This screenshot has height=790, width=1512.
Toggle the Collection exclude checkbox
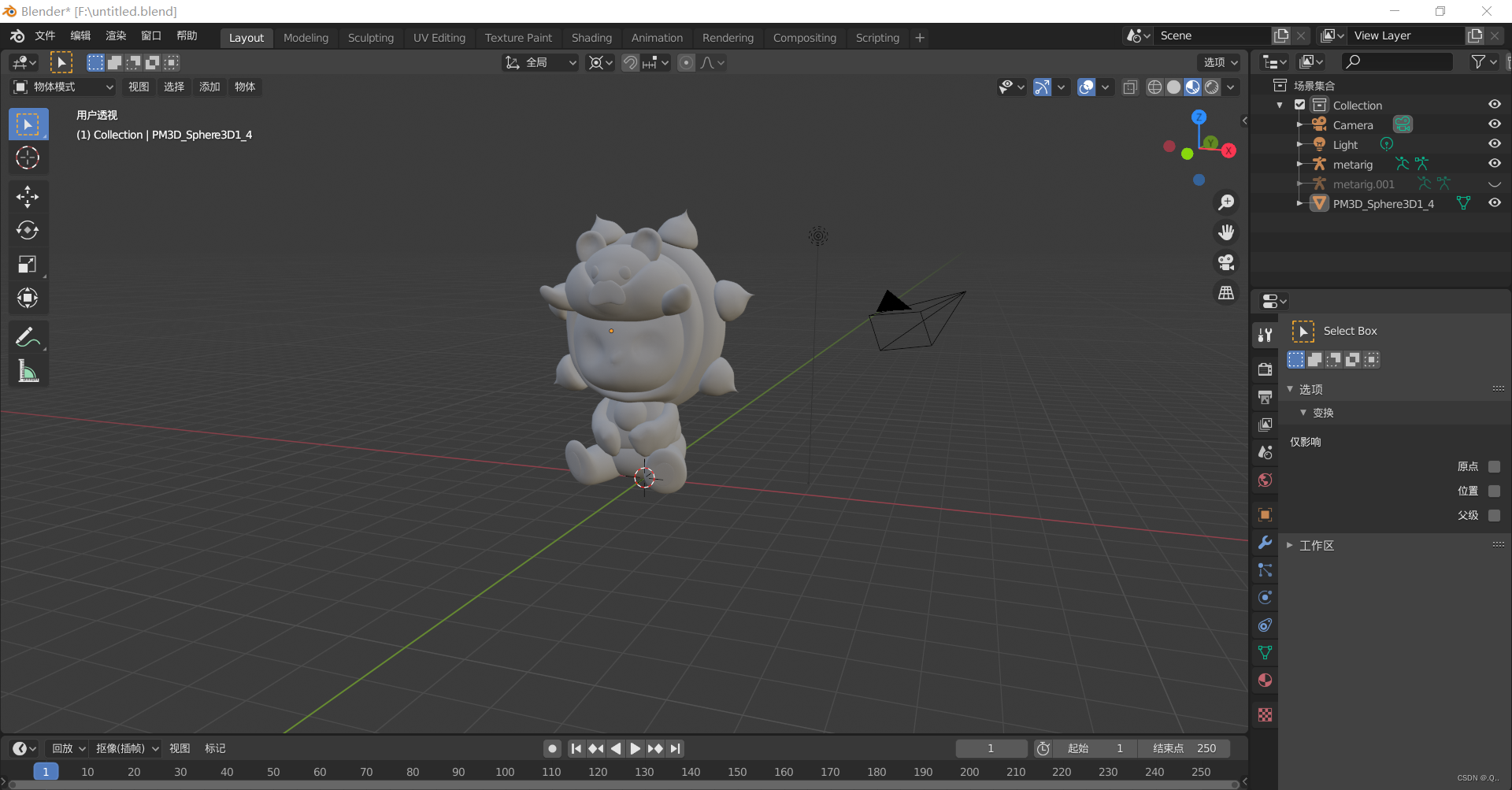(x=1300, y=105)
